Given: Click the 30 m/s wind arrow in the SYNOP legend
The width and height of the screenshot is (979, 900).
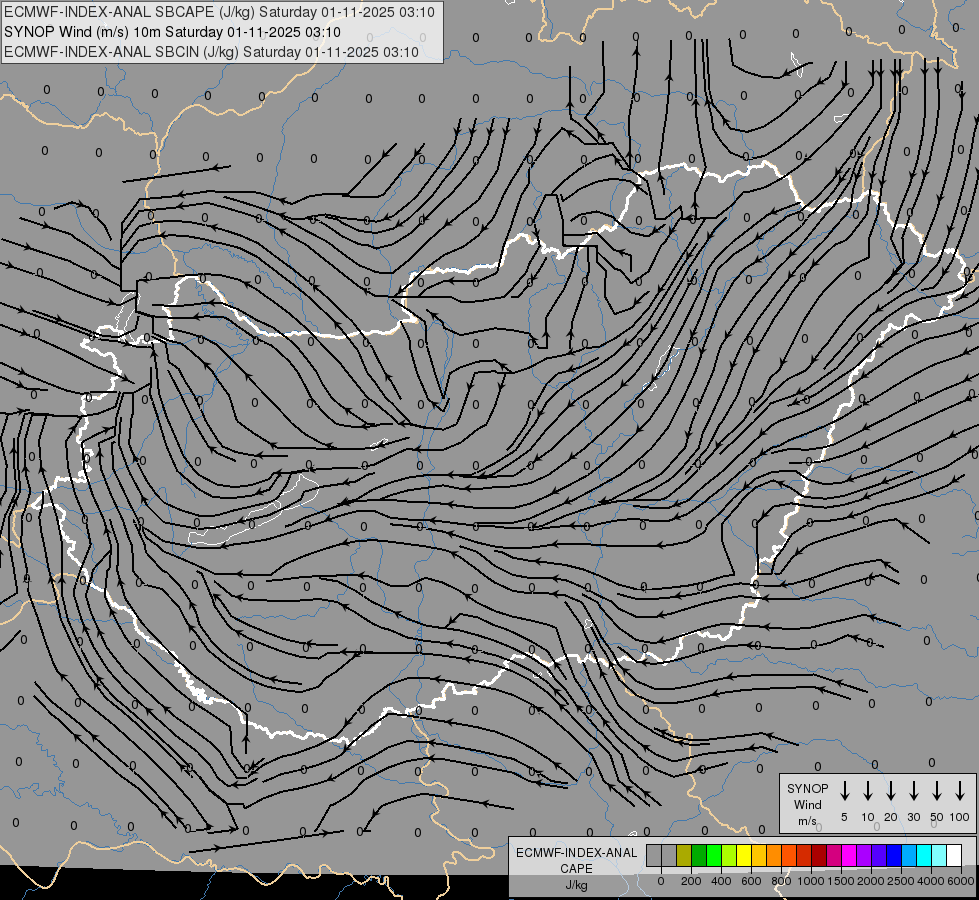Looking at the screenshot, I should click(x=913, y=790).
